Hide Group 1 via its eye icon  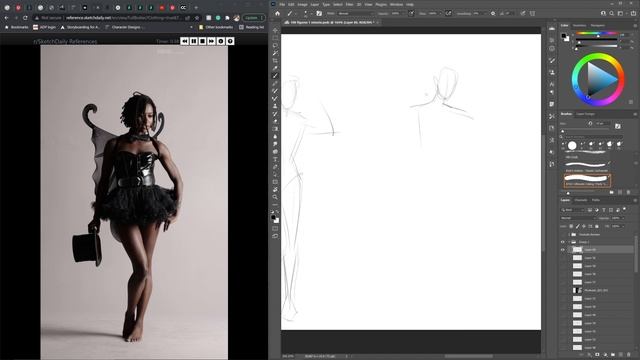coord(562,242)
